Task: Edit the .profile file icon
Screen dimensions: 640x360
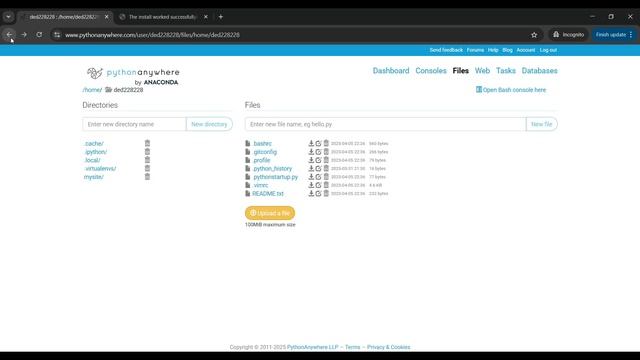Action: [x=318, y=160]
